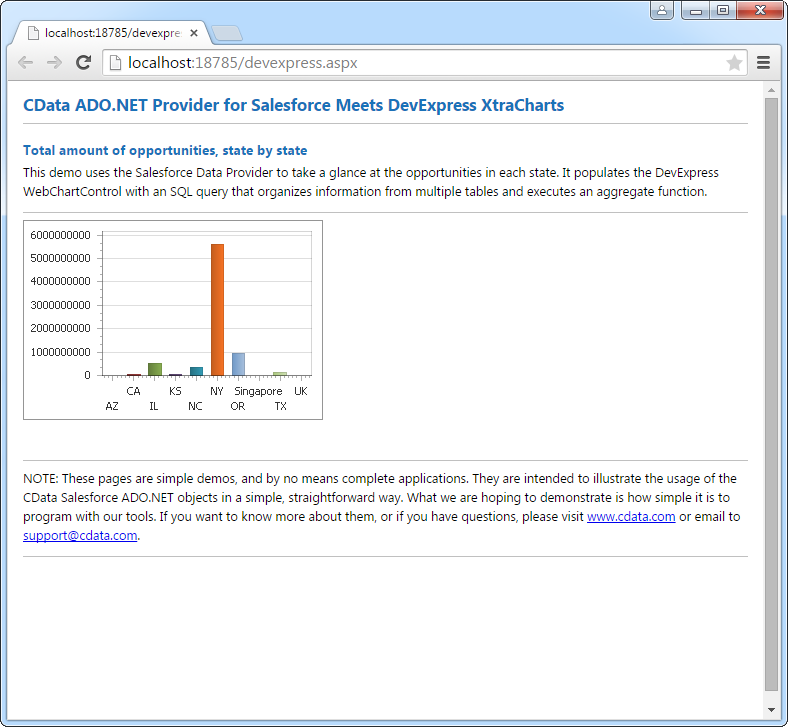The width and height of the screenshot is (788, 727).
Task: Select the localhost:18785/devexpress tab
Action: [x=110, y=33]
